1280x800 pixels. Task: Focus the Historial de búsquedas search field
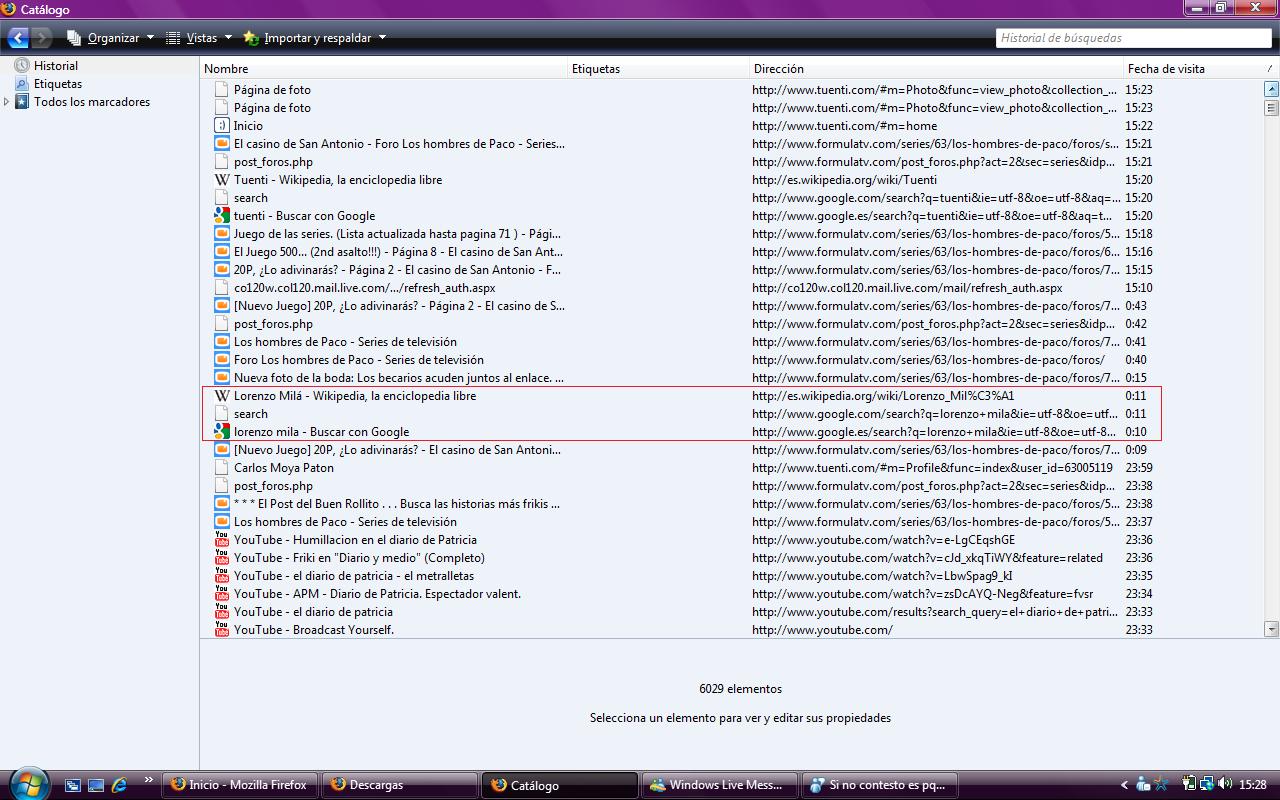click(1132, 38)
